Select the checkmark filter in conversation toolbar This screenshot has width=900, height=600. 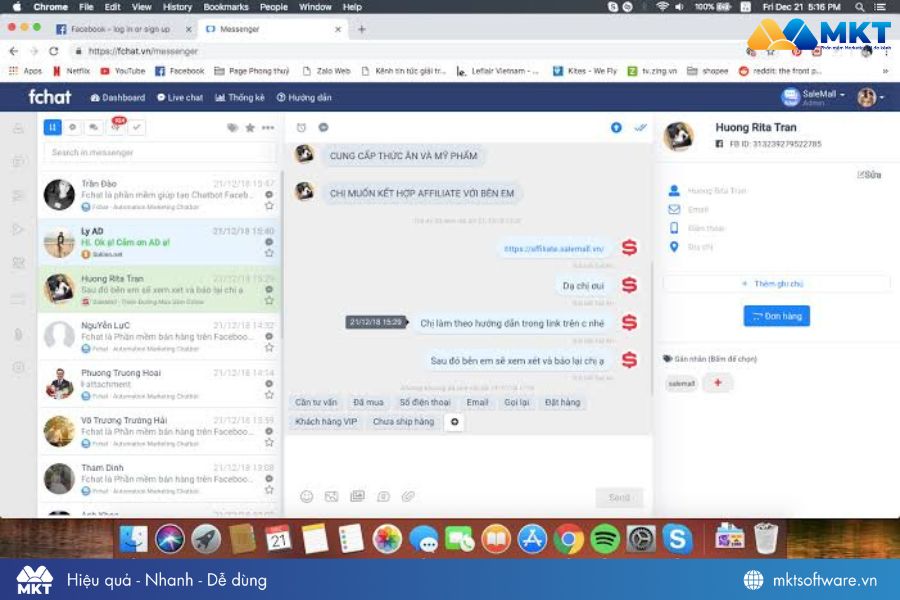(136, 127)
